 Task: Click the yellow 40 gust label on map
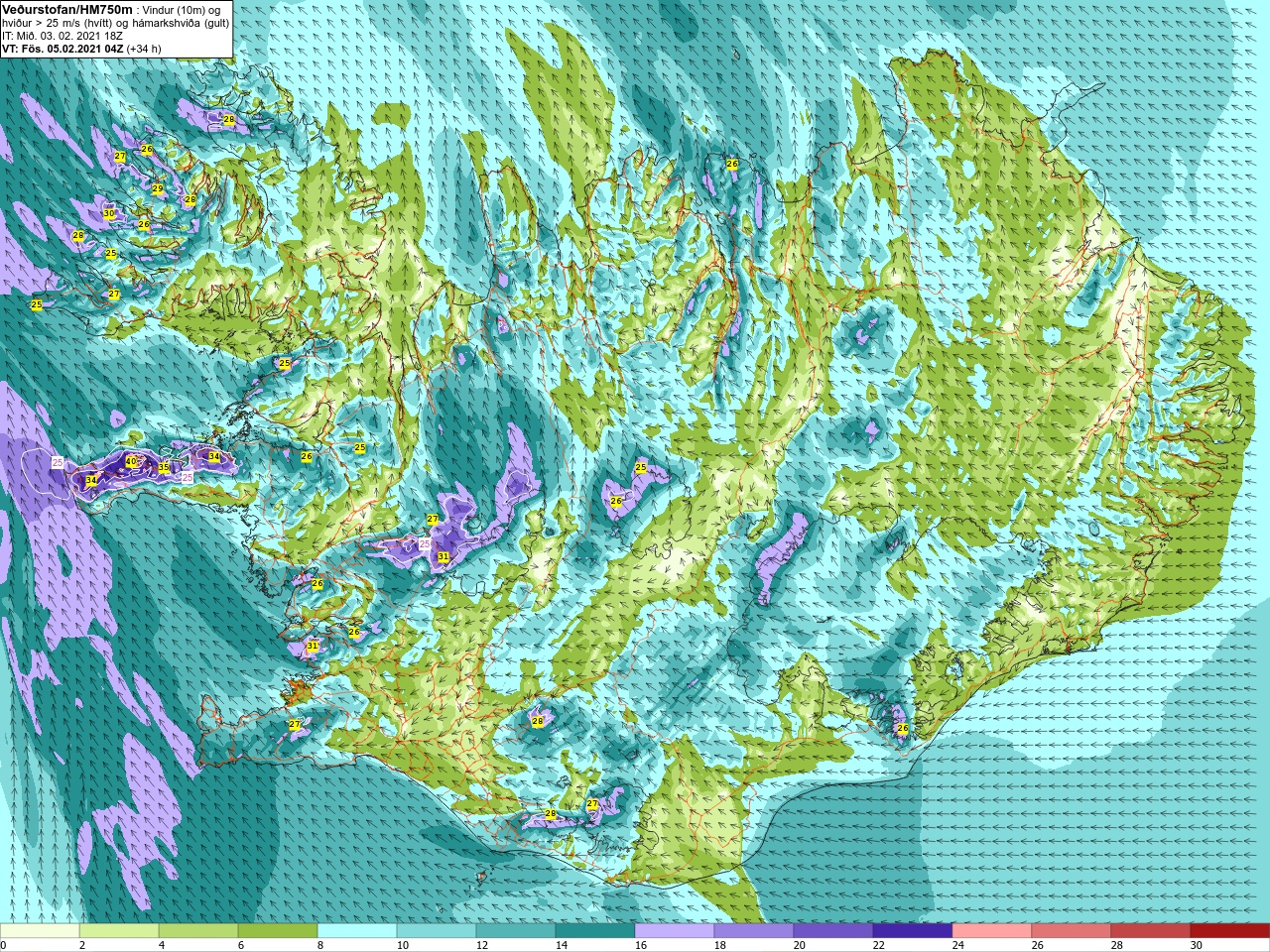tap(131, 461)
